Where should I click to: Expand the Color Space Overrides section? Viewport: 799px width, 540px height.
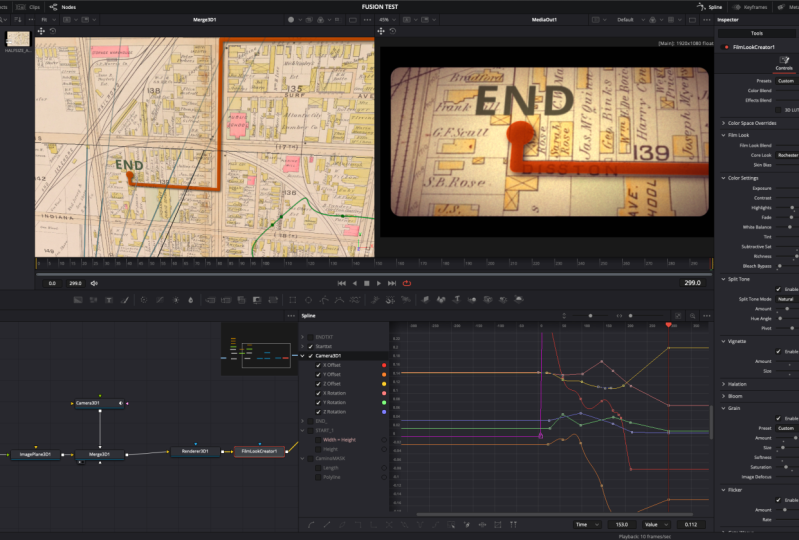(724, 123)
